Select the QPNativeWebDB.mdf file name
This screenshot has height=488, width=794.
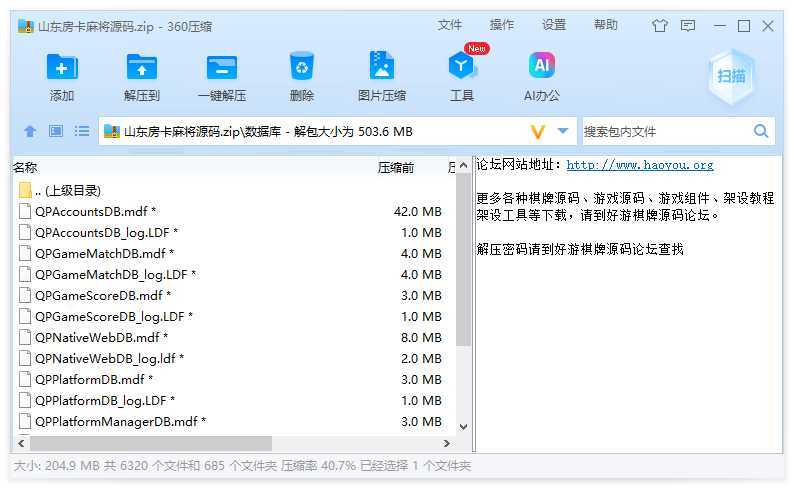pos(101,337)
